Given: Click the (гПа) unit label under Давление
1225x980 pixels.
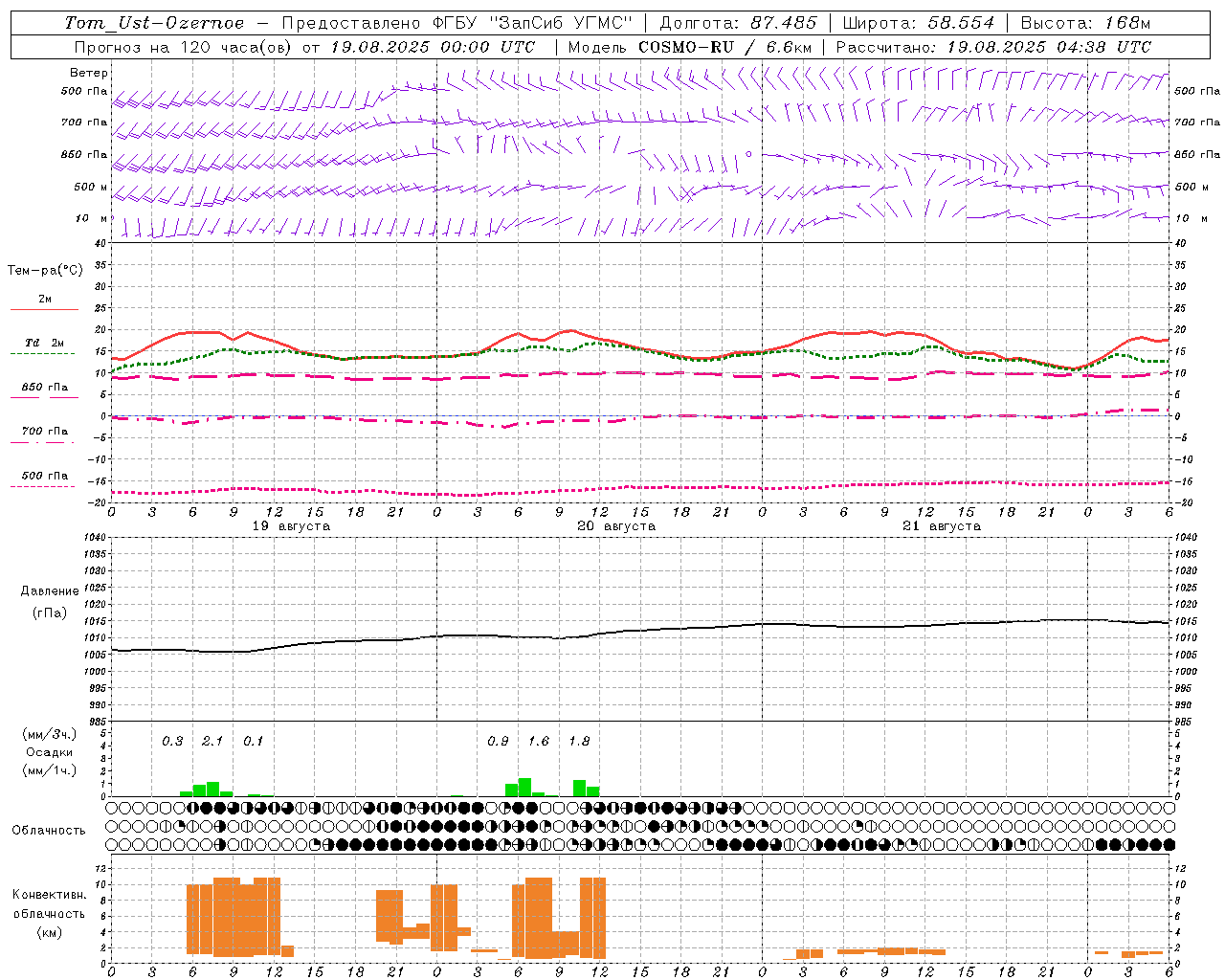Looking at the screenshot, I should [50, 612].
